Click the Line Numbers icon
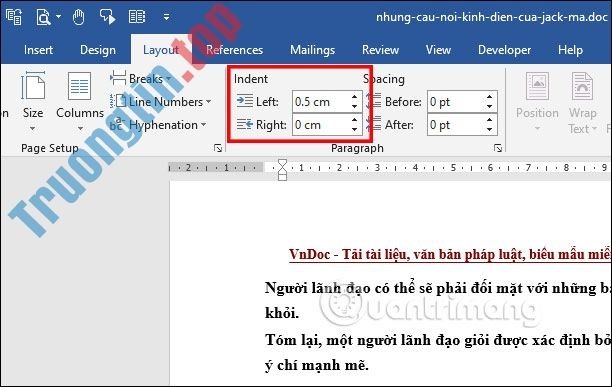This screenshot has width=612, height=387. pos(118,101)
